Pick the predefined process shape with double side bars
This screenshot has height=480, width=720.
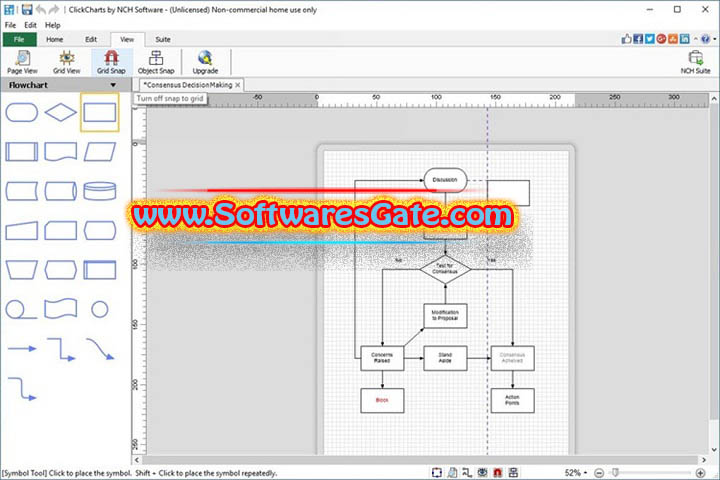coord(22,152)
